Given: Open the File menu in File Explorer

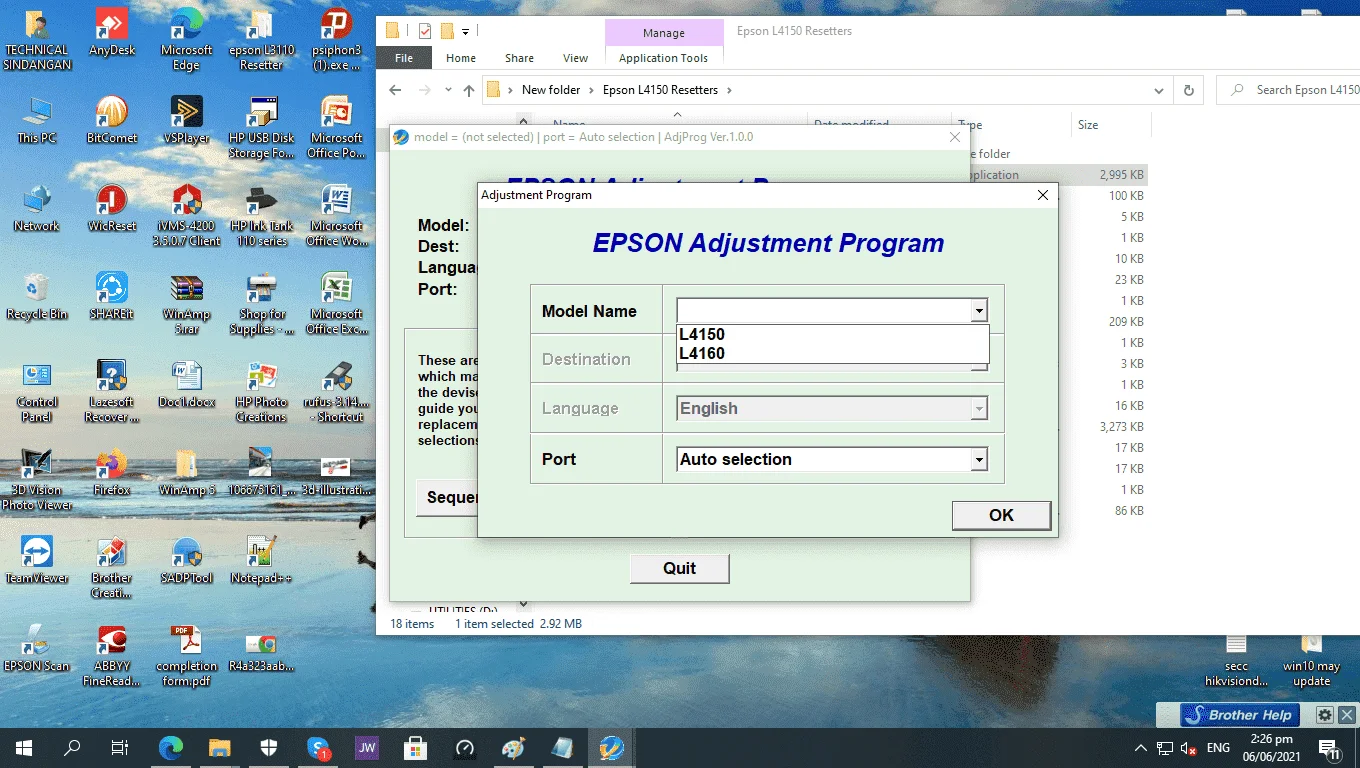Looking at the screenshot, I should click(x=404, y=58).
